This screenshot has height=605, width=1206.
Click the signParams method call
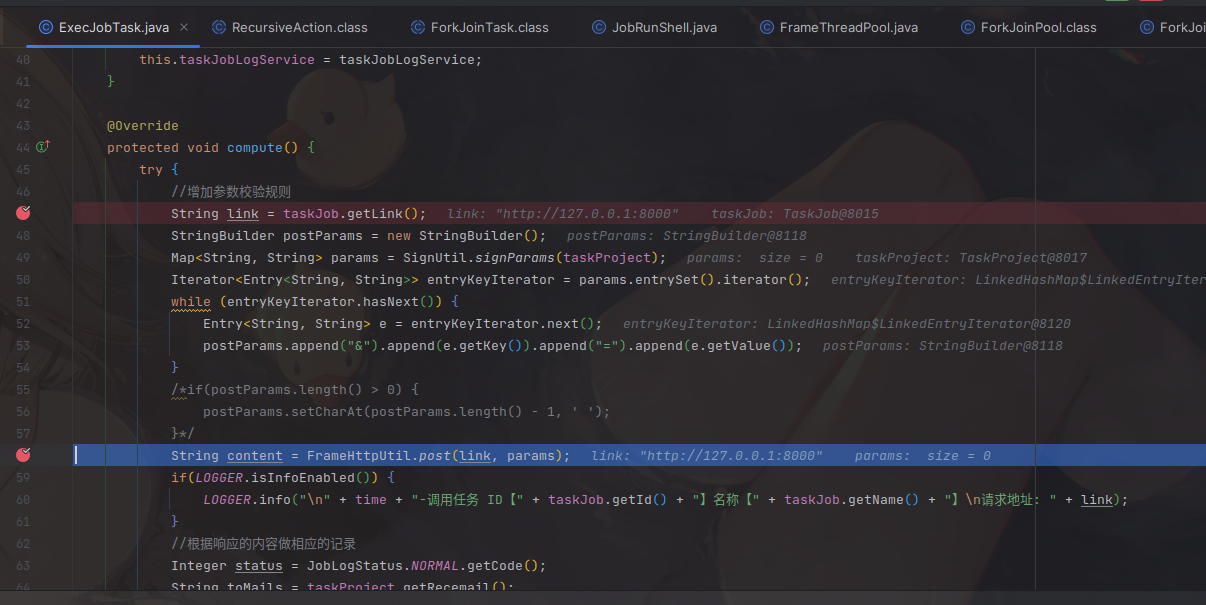click(x=515, y=257)
